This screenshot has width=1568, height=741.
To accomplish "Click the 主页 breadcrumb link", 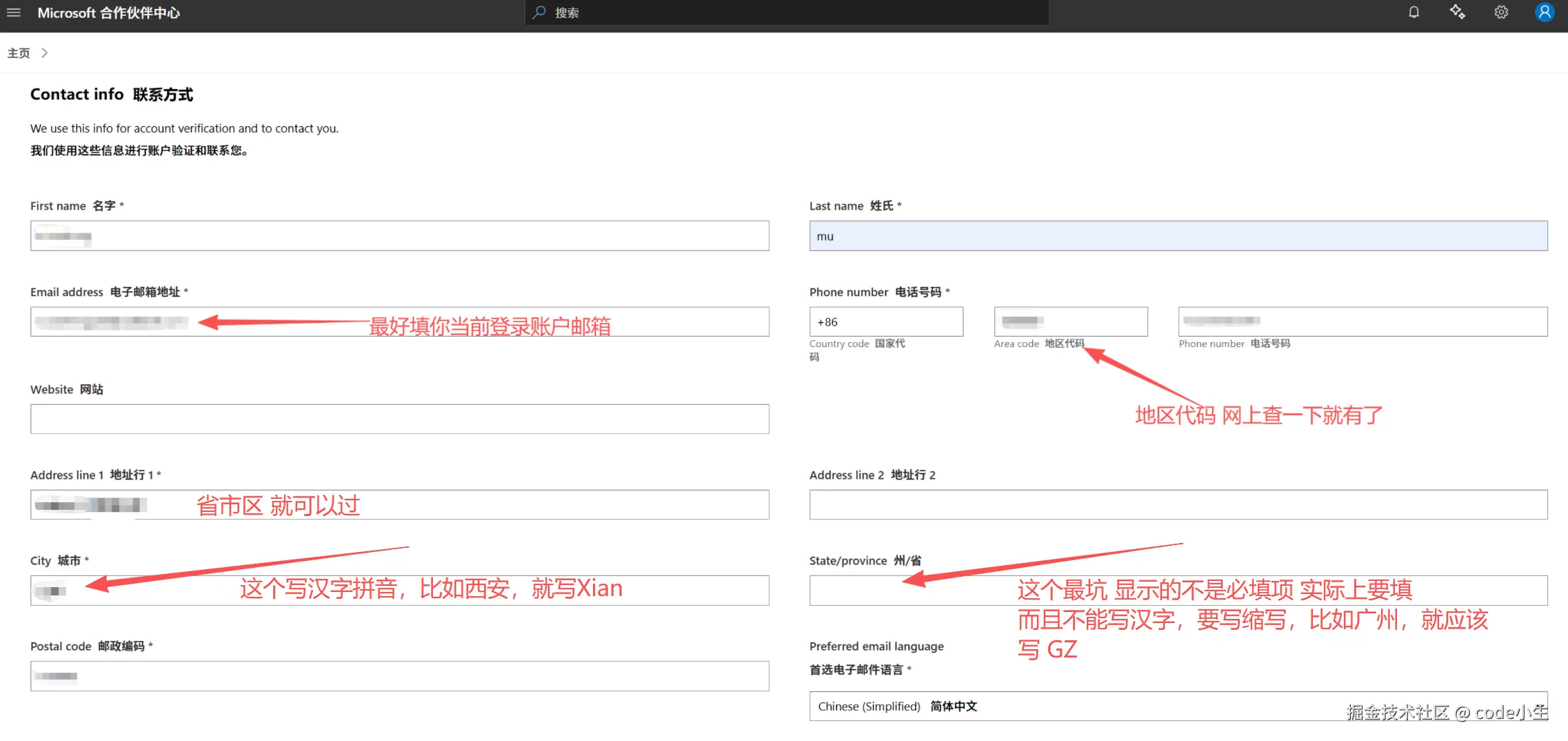I will tap(19, 53).
